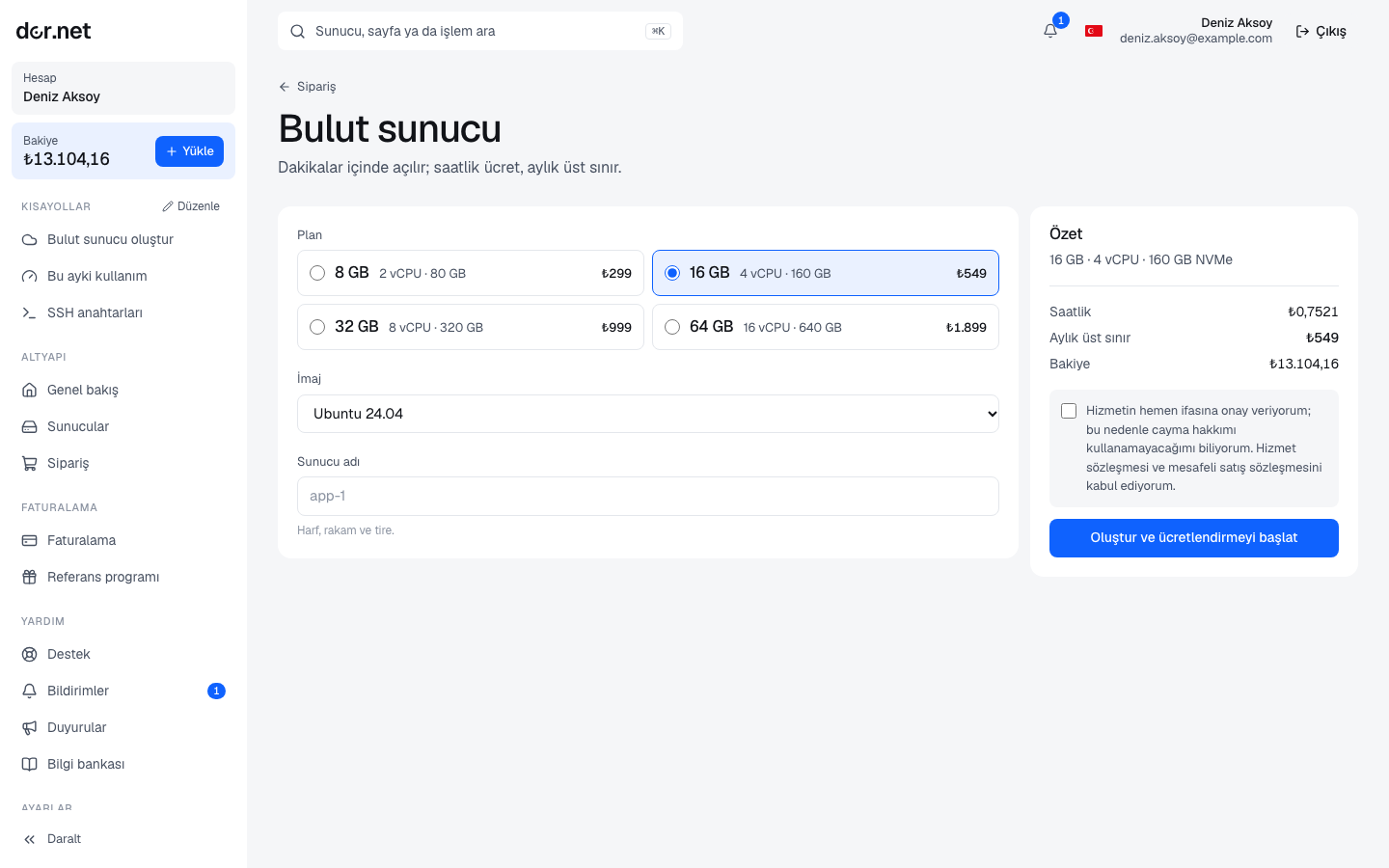Focus the search box for sunucu, sayfa, işlem

pyautogui.click(x=480, y=31)
